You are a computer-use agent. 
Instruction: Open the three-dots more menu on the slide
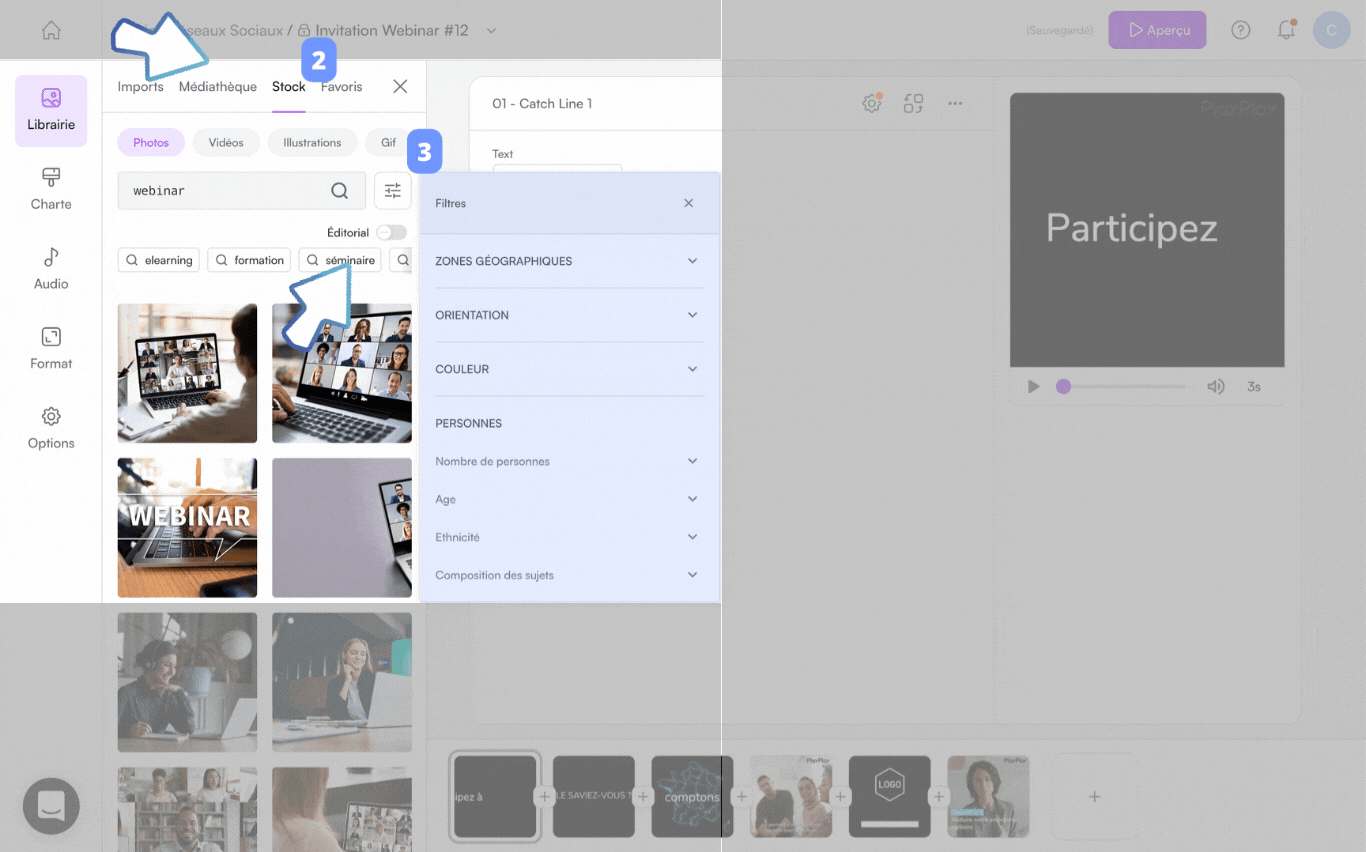click(955, 103)
